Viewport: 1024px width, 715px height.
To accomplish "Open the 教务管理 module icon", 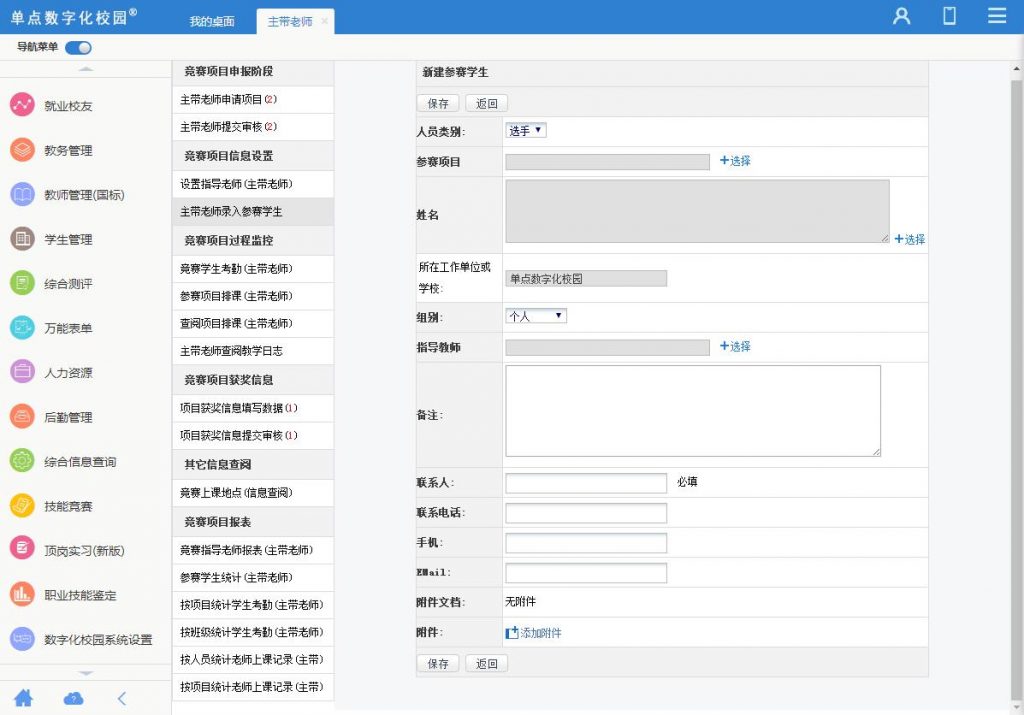I will pos(22,150).
